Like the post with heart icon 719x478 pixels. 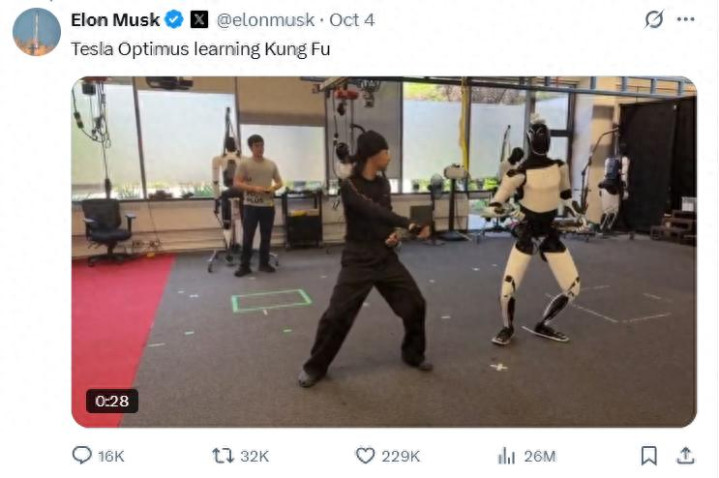365,456
